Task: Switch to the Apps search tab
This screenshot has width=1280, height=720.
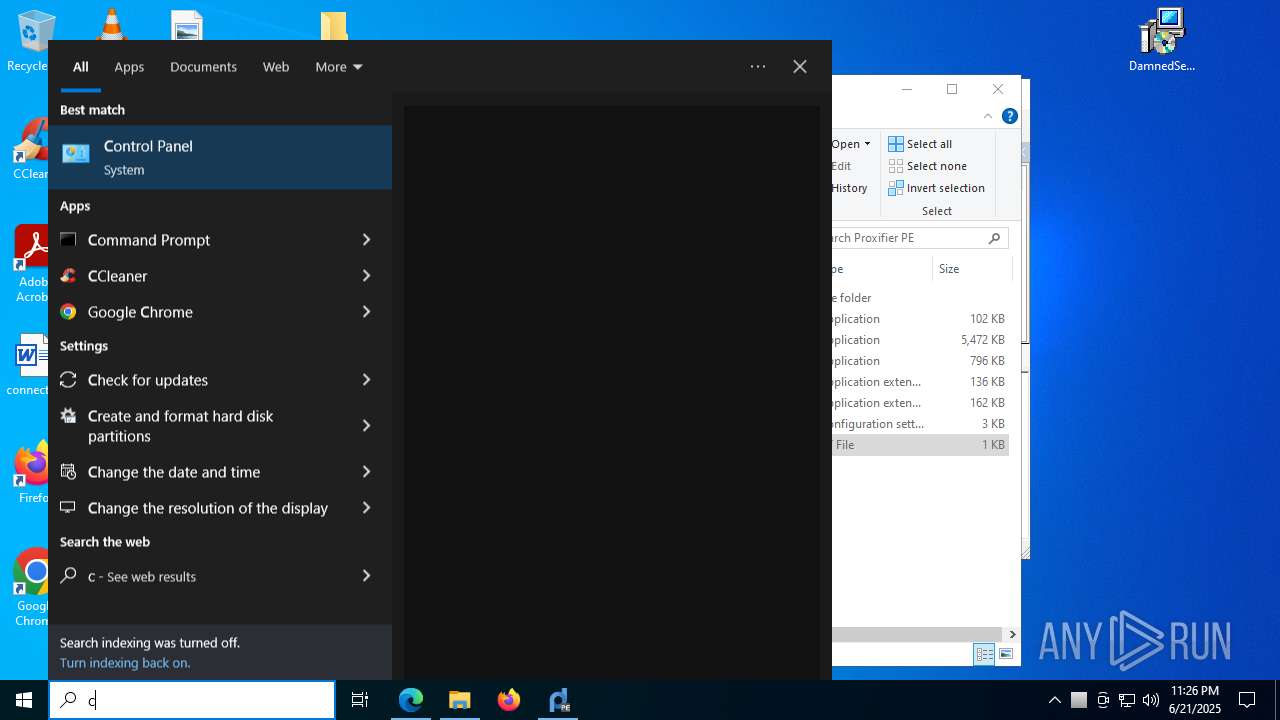Action: [x=129, y=67]
